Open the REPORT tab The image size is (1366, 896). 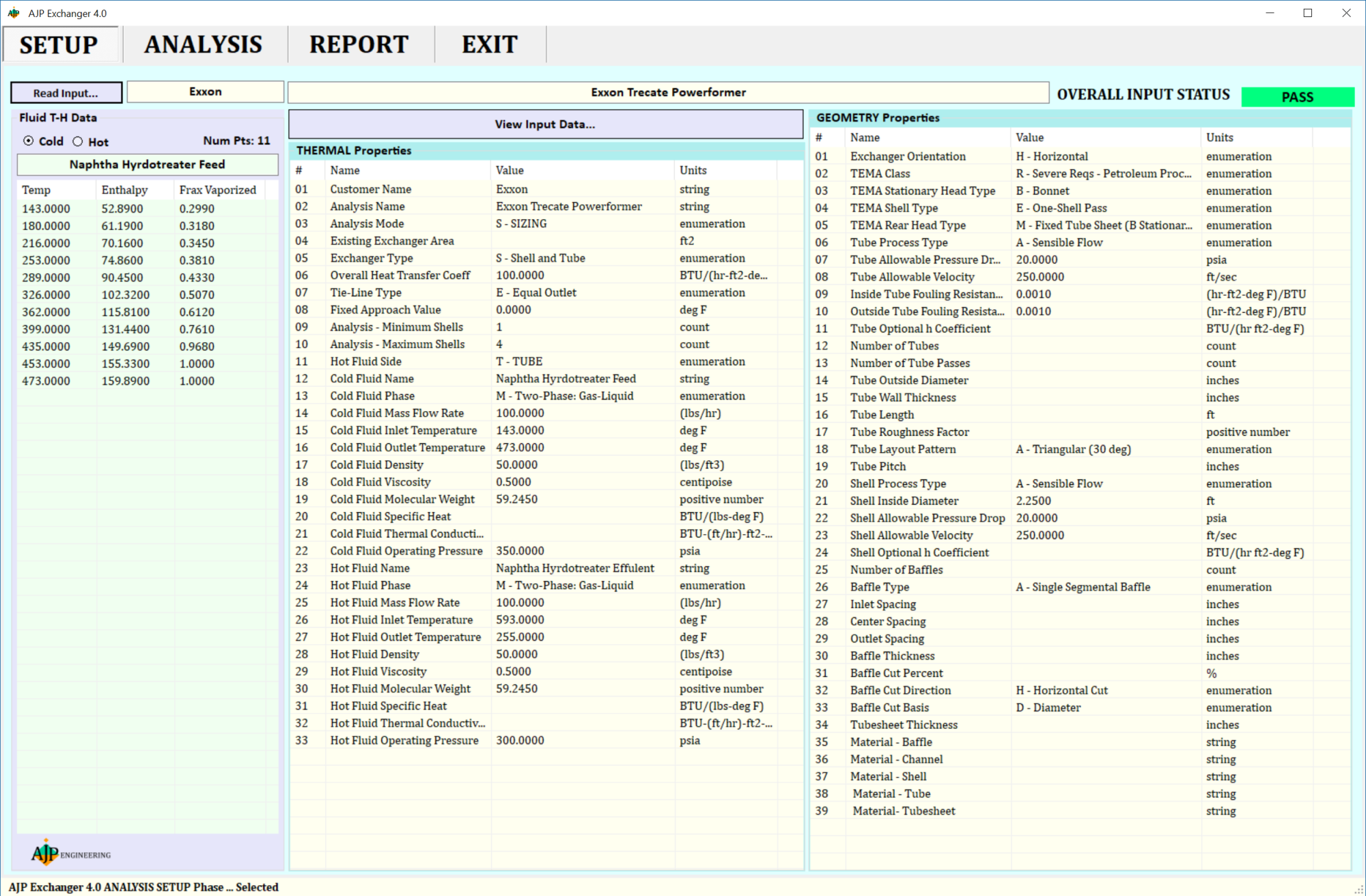tap(359, 45)
